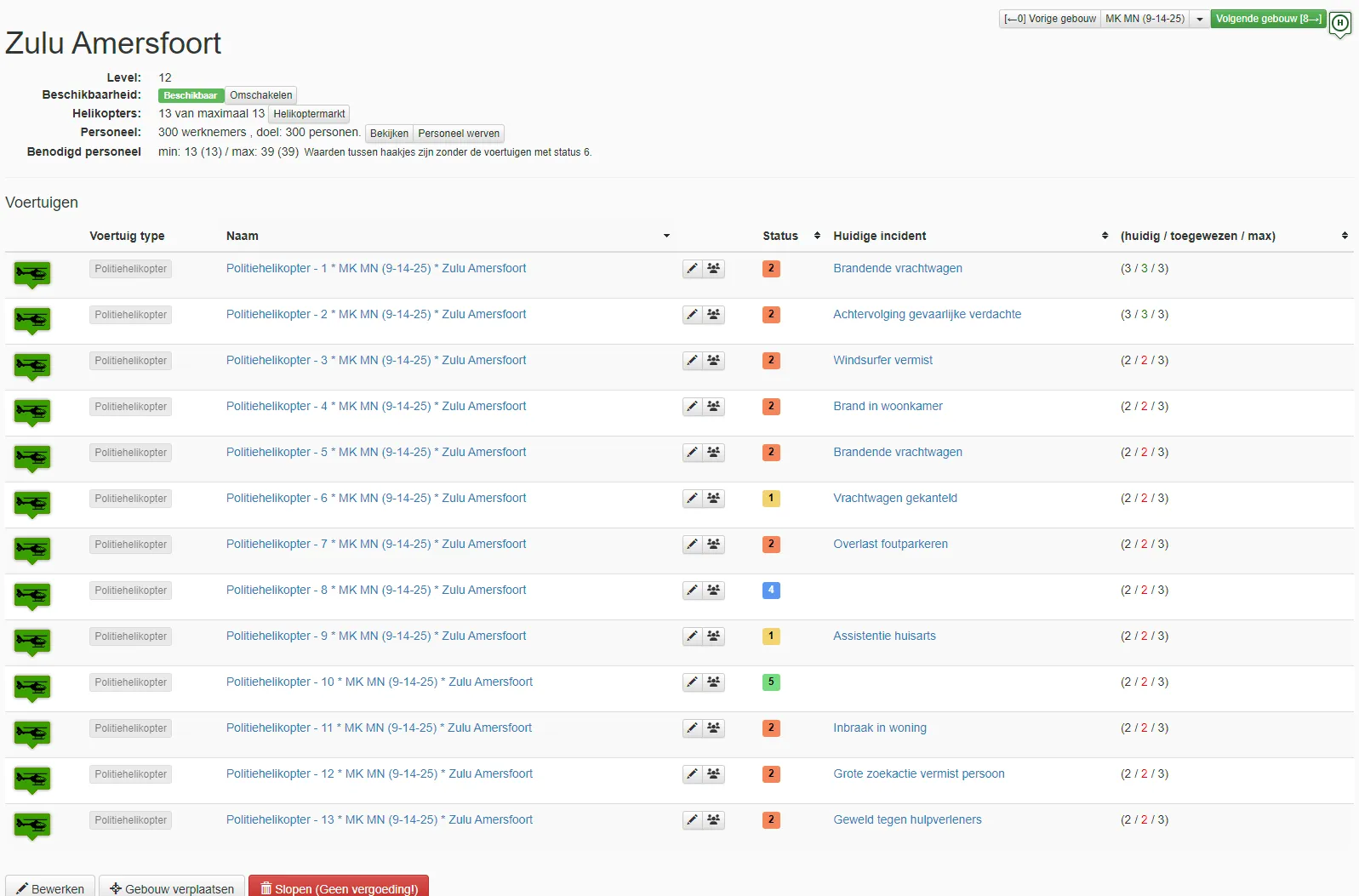Open Politiehelikopter - 1 vehicle link
Image resolution: width=1359 pixels, height=896 pixels.
point(376,268)
